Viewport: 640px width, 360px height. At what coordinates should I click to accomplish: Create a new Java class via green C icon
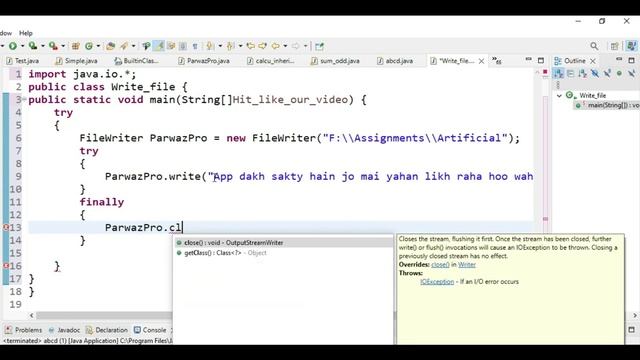pos(89,46)
